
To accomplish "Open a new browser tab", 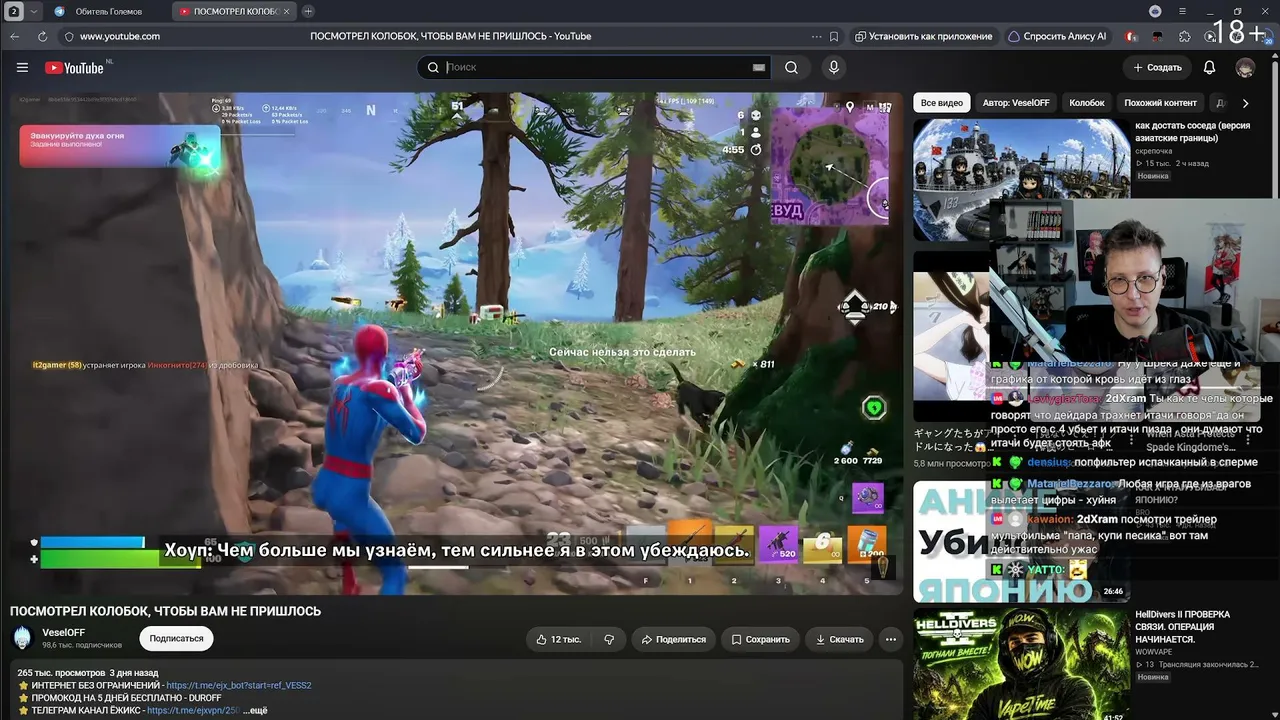I will tap(308, 11).
